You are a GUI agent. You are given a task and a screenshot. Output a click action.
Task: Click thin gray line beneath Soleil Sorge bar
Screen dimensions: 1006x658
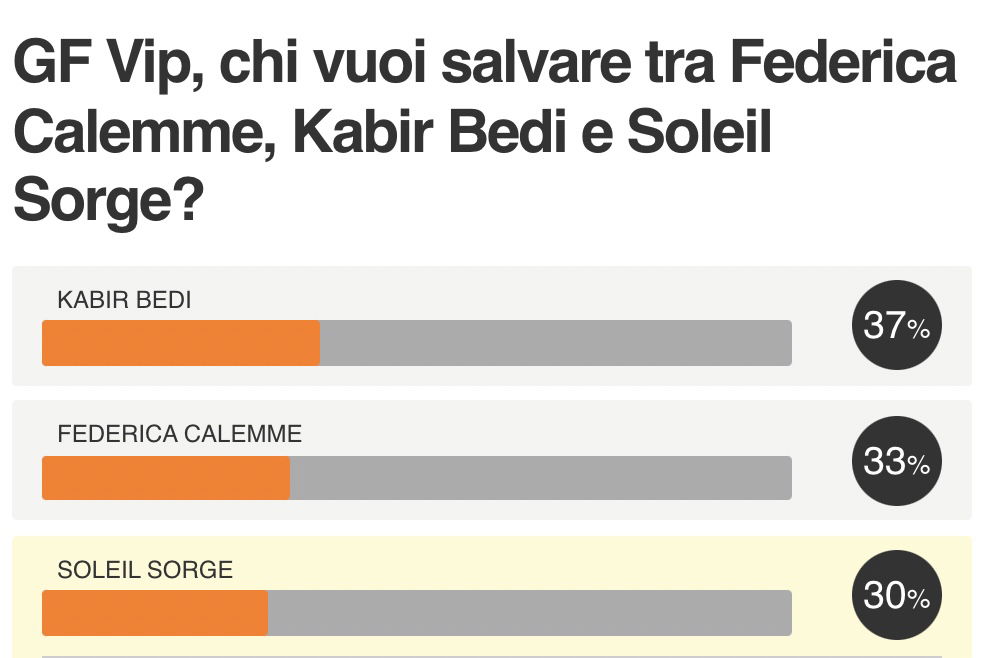(491, 656)
